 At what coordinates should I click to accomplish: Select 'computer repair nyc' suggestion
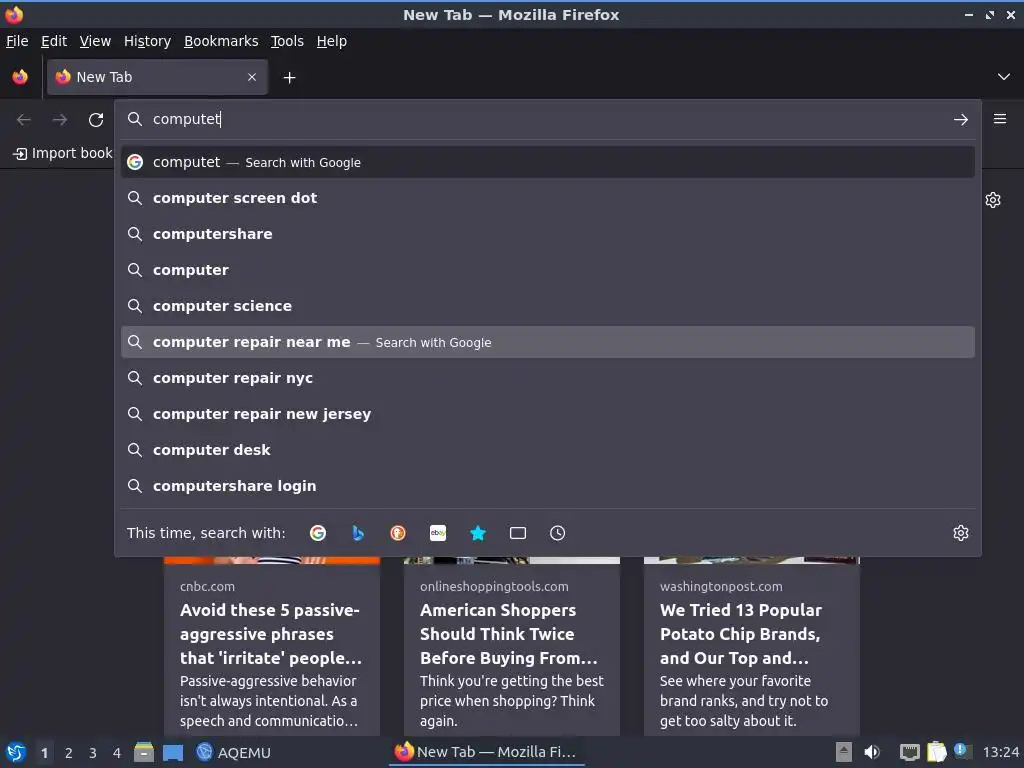(x=548, y=378)
